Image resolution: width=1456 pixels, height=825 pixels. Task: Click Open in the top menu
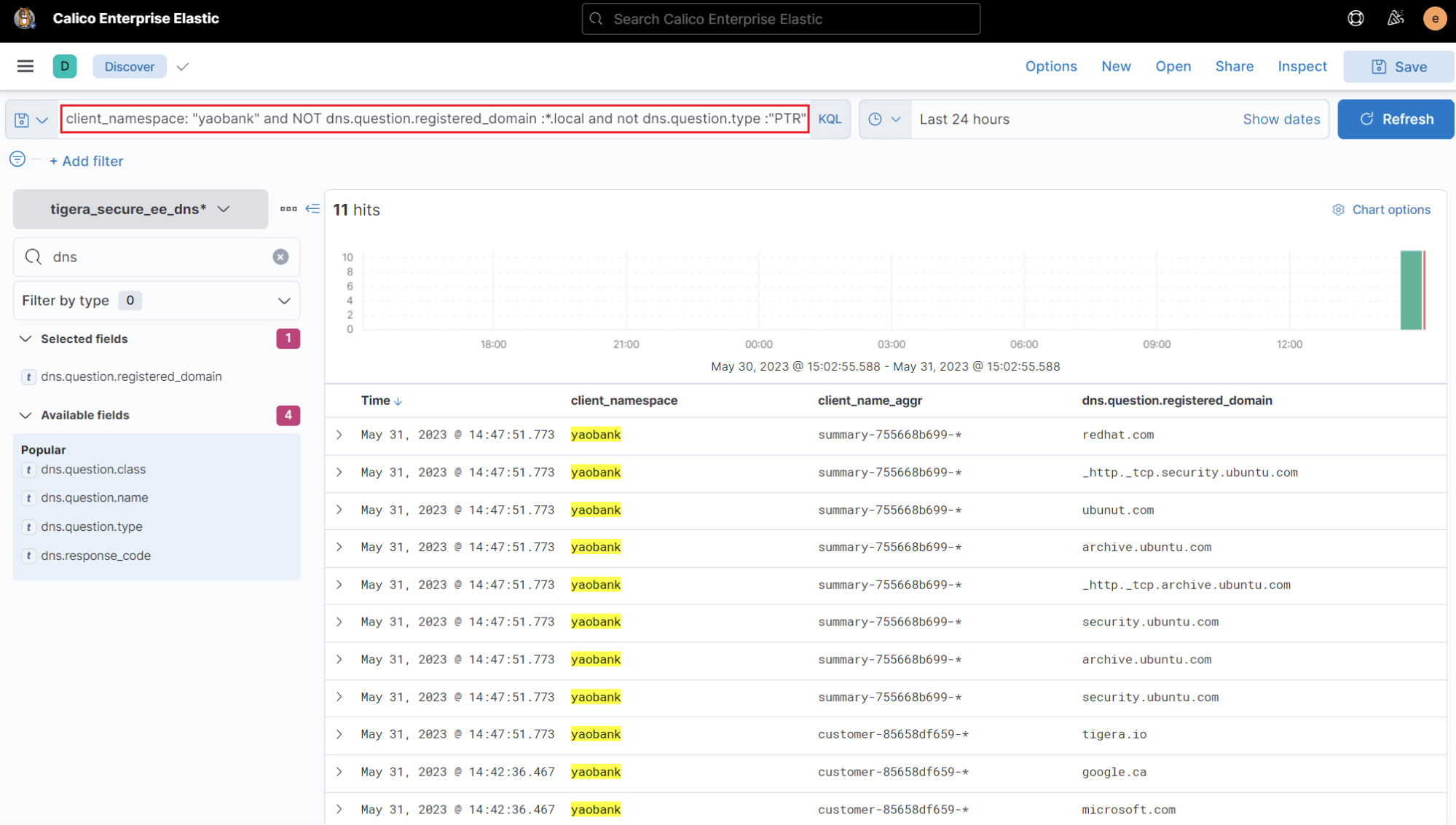(x=1173, y=66)
